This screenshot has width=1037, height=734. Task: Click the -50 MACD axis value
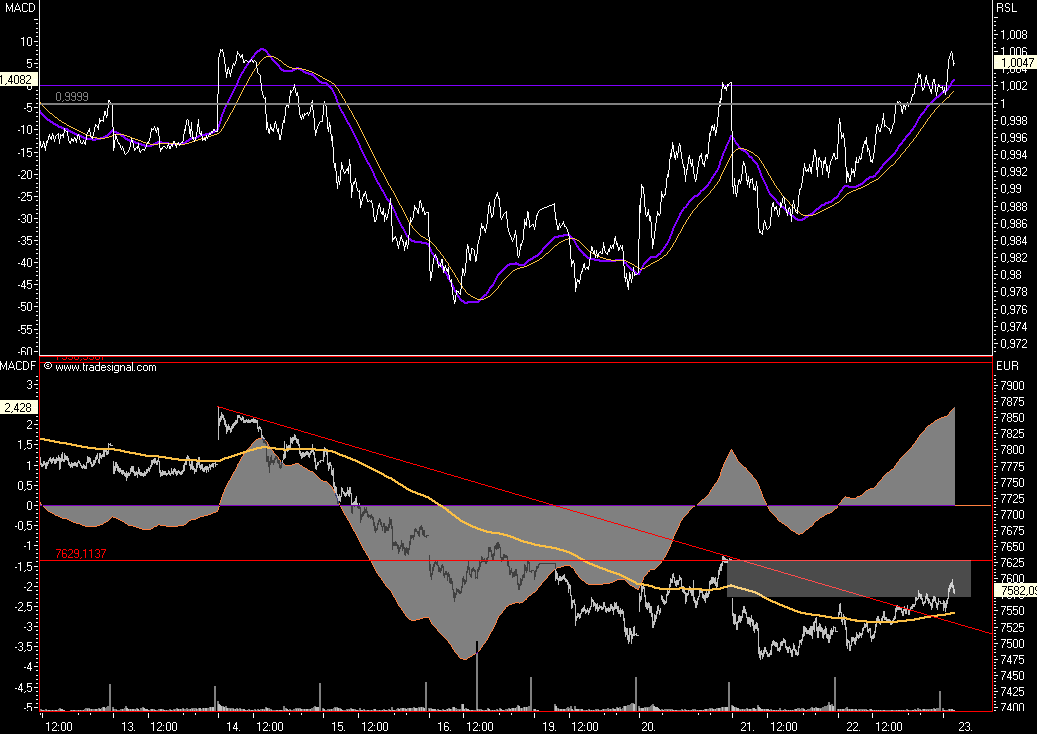point(24,307)
